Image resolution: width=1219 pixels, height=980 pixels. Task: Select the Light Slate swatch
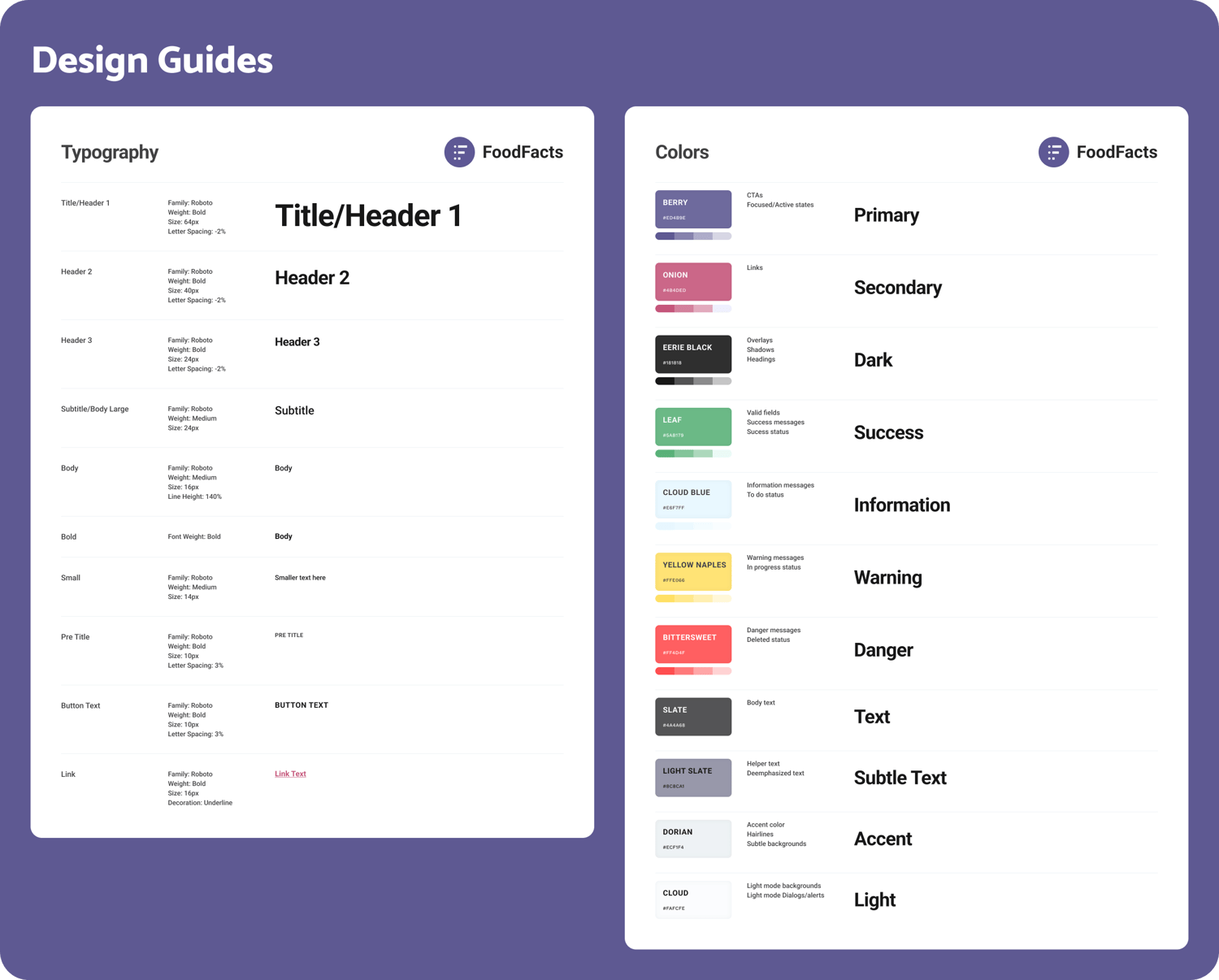pos(693,778)
